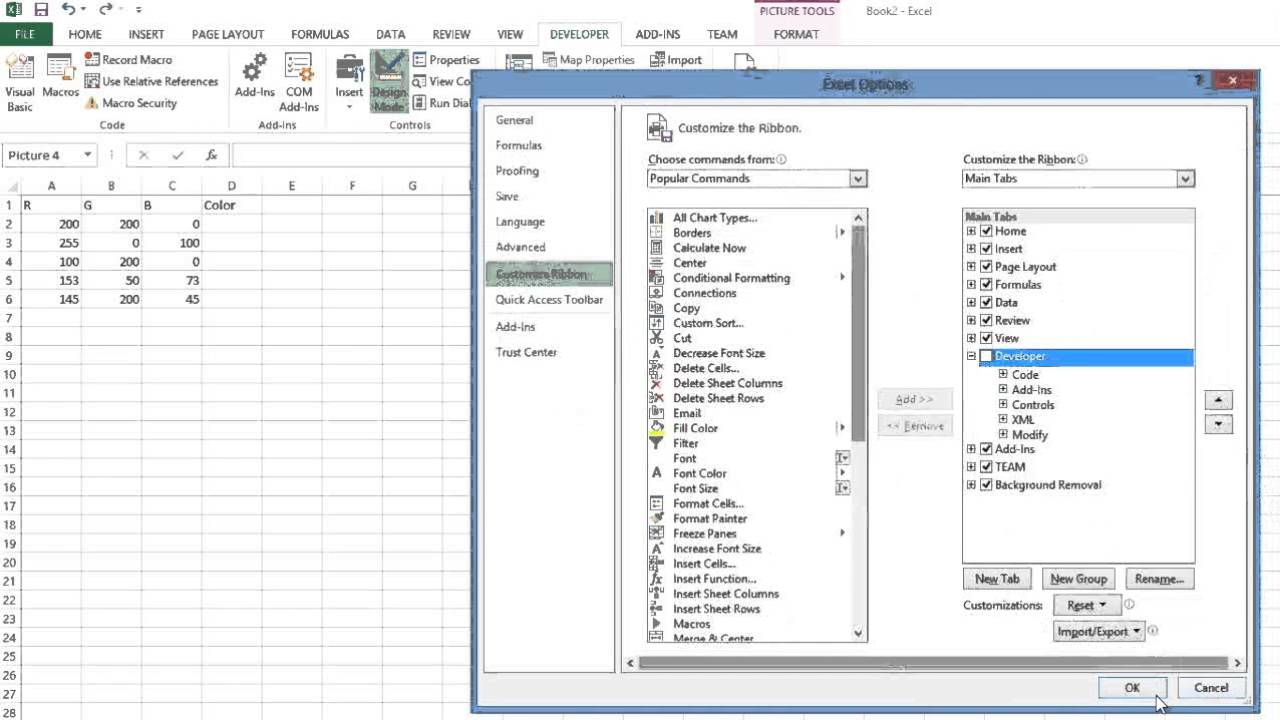
Task: Click the New Group button
Action: [x=1078, y=579]
